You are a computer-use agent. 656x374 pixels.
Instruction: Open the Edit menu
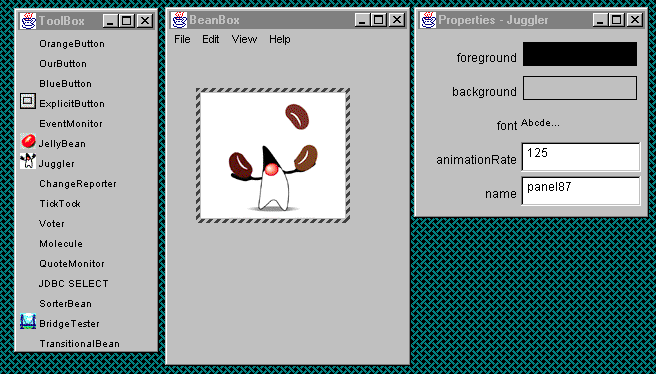[x=210, y=39]
